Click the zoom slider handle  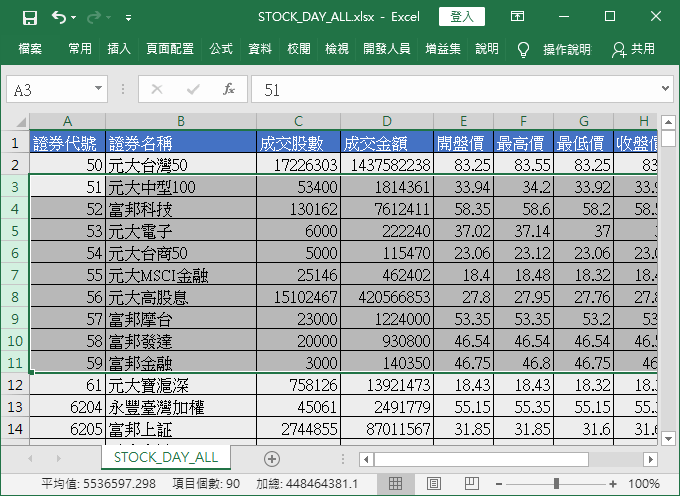coord(556,483)
